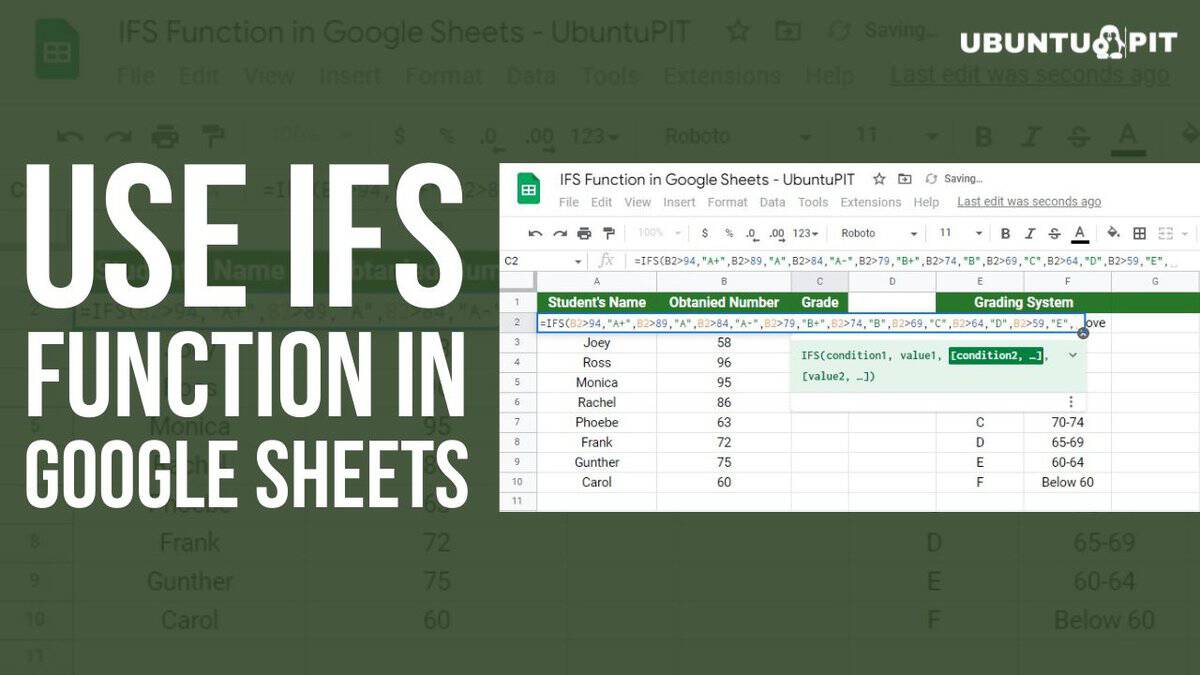1200x675 pixels.
Task: Click the Merge cells icon
Action: (1165, 233)
